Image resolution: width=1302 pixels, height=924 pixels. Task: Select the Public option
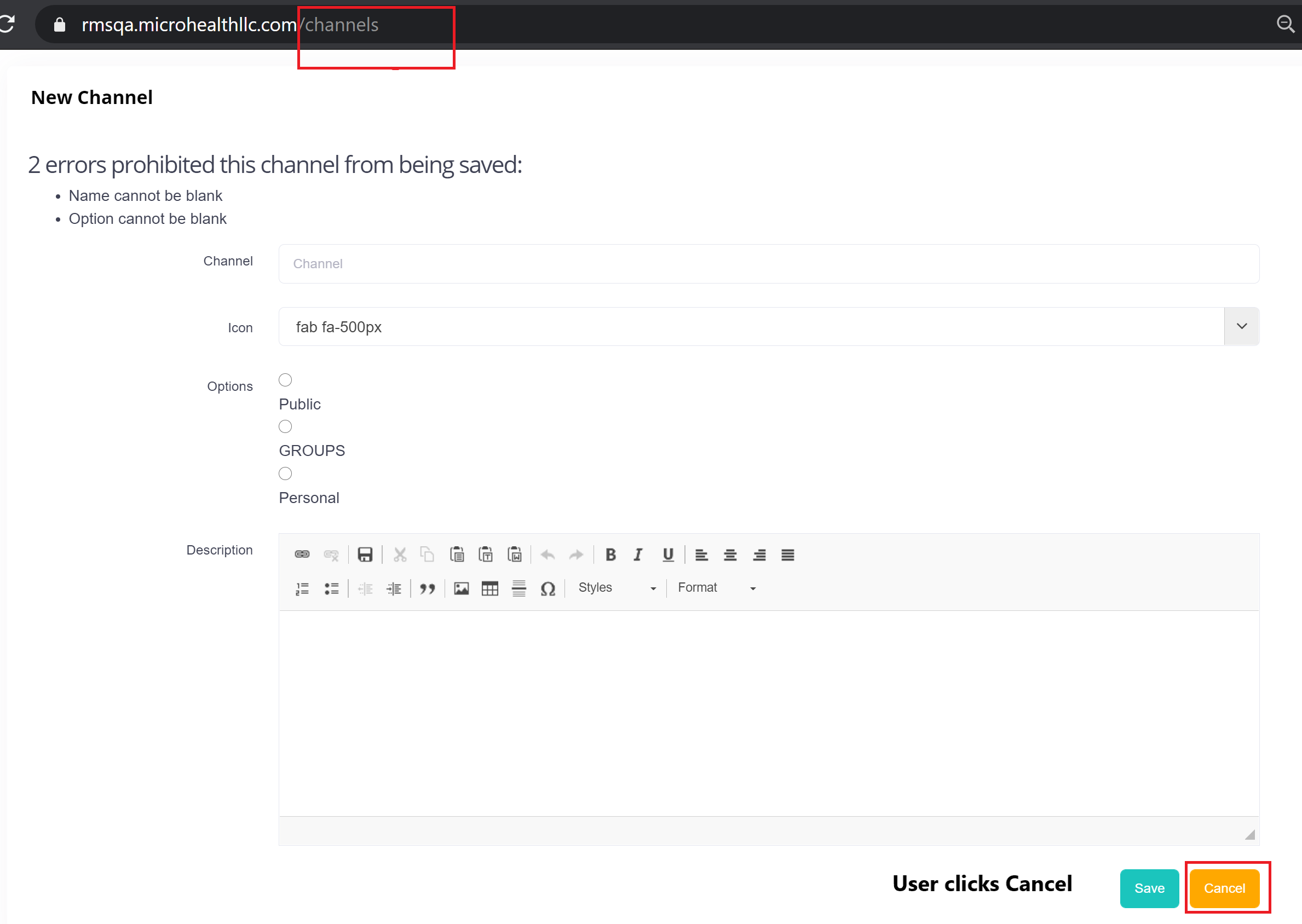coord(285,379)
